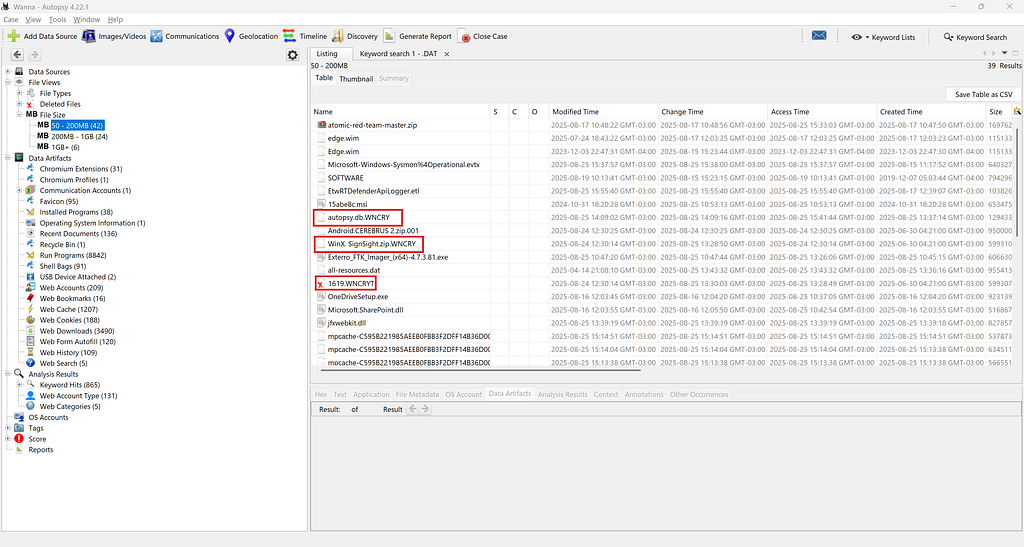Click the Web Search icon
The image size is (1024, 547).
[x=30, y=363]
